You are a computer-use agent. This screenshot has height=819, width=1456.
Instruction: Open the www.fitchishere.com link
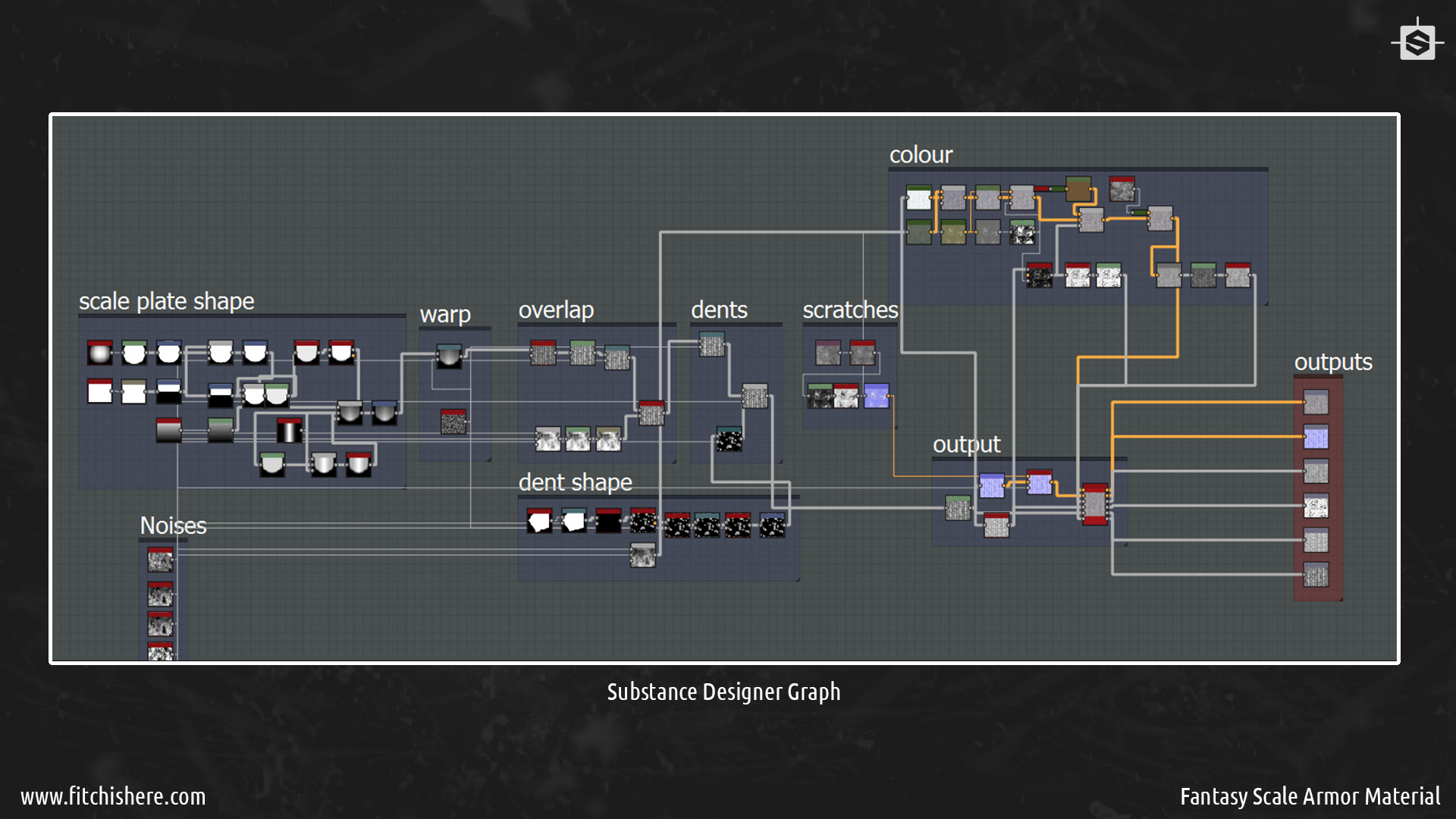[x=113, y=796]
